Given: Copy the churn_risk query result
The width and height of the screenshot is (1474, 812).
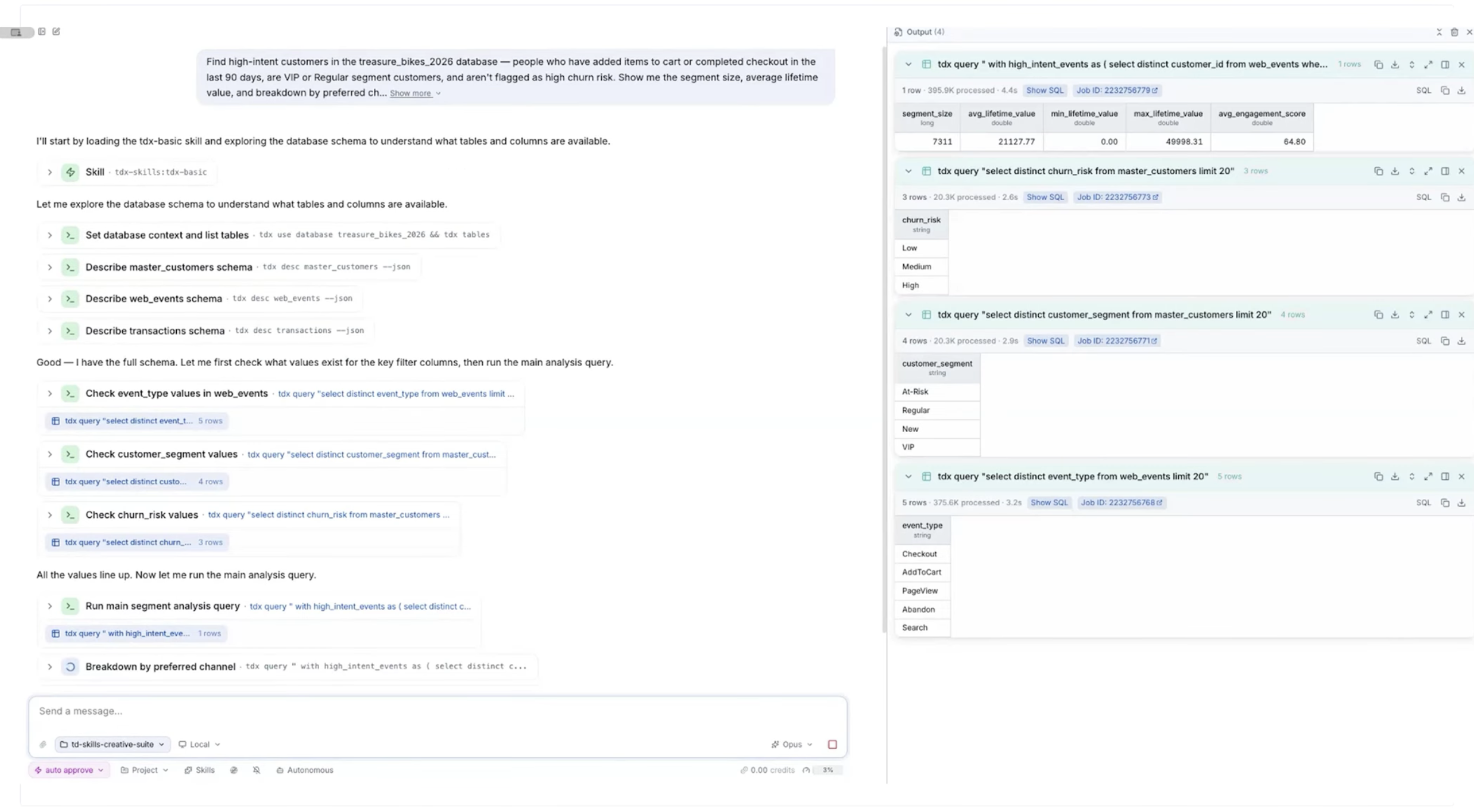Looking at the screenshot, I should point(1378,171).
